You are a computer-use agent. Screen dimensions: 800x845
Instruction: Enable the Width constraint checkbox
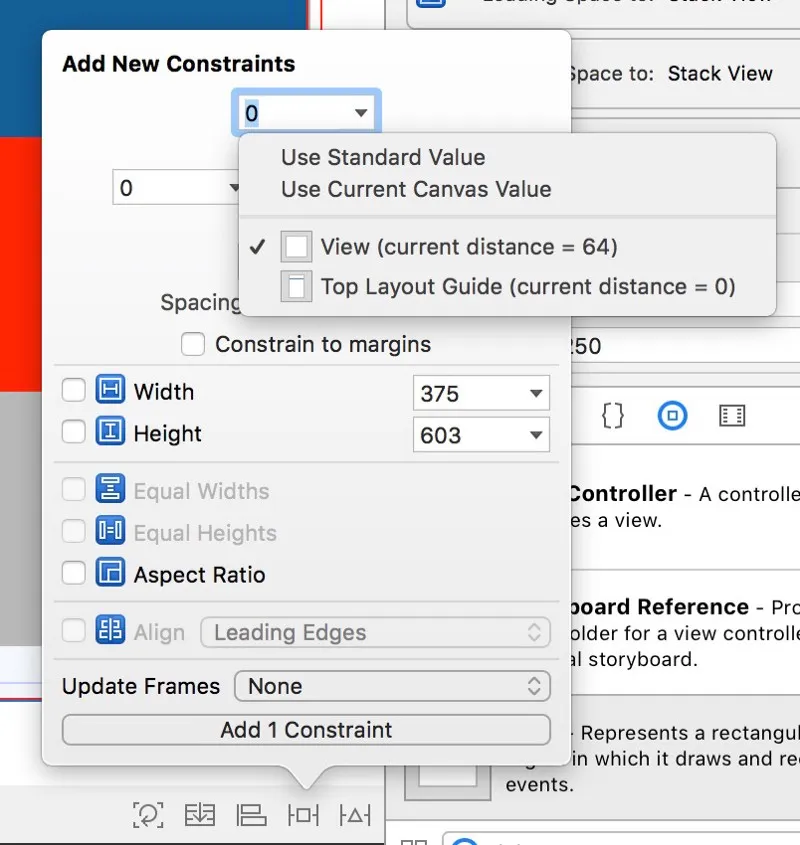(x=73, y=391)
